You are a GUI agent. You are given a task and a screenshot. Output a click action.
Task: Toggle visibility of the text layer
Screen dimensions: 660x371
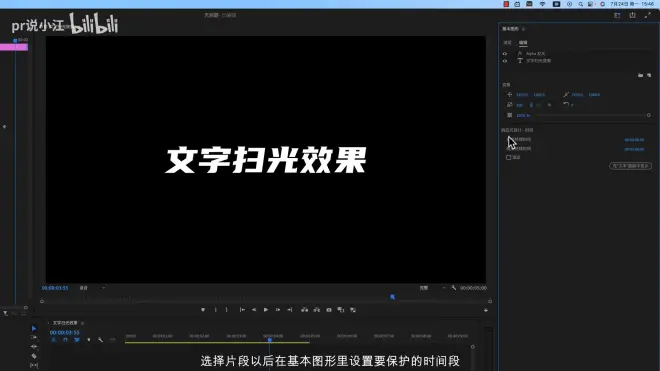tap(505, 61)
